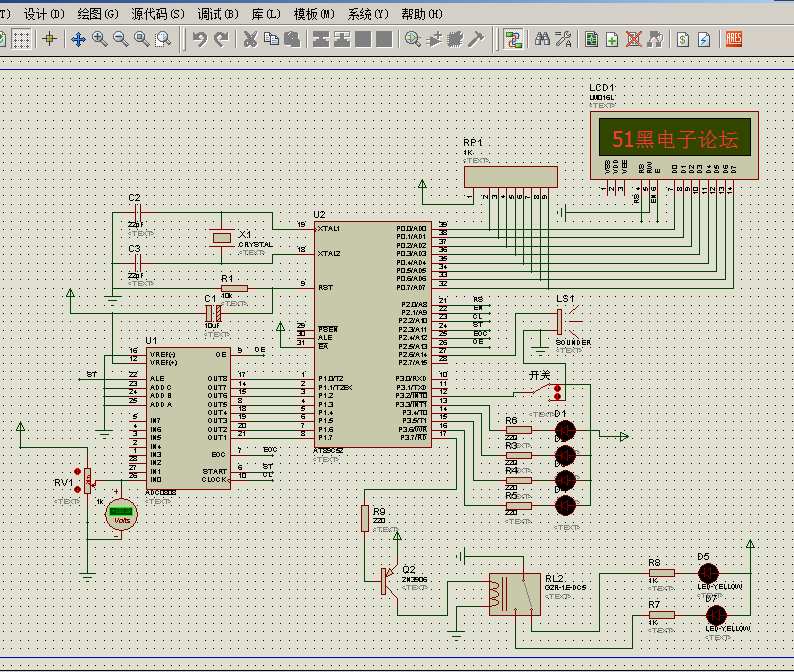
Task: Click the RV1 potentiometer adjust arrow
Action: click(x=77, y=472)
